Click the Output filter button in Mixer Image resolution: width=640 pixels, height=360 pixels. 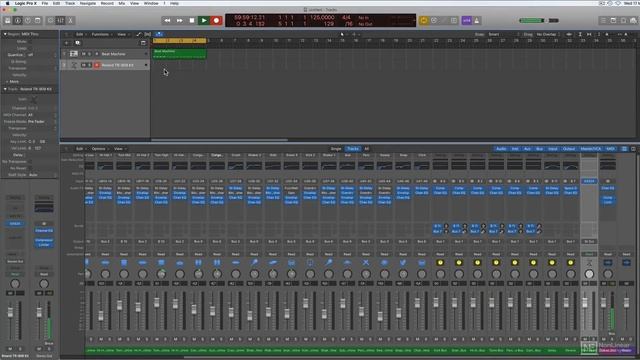click(569, 149)
